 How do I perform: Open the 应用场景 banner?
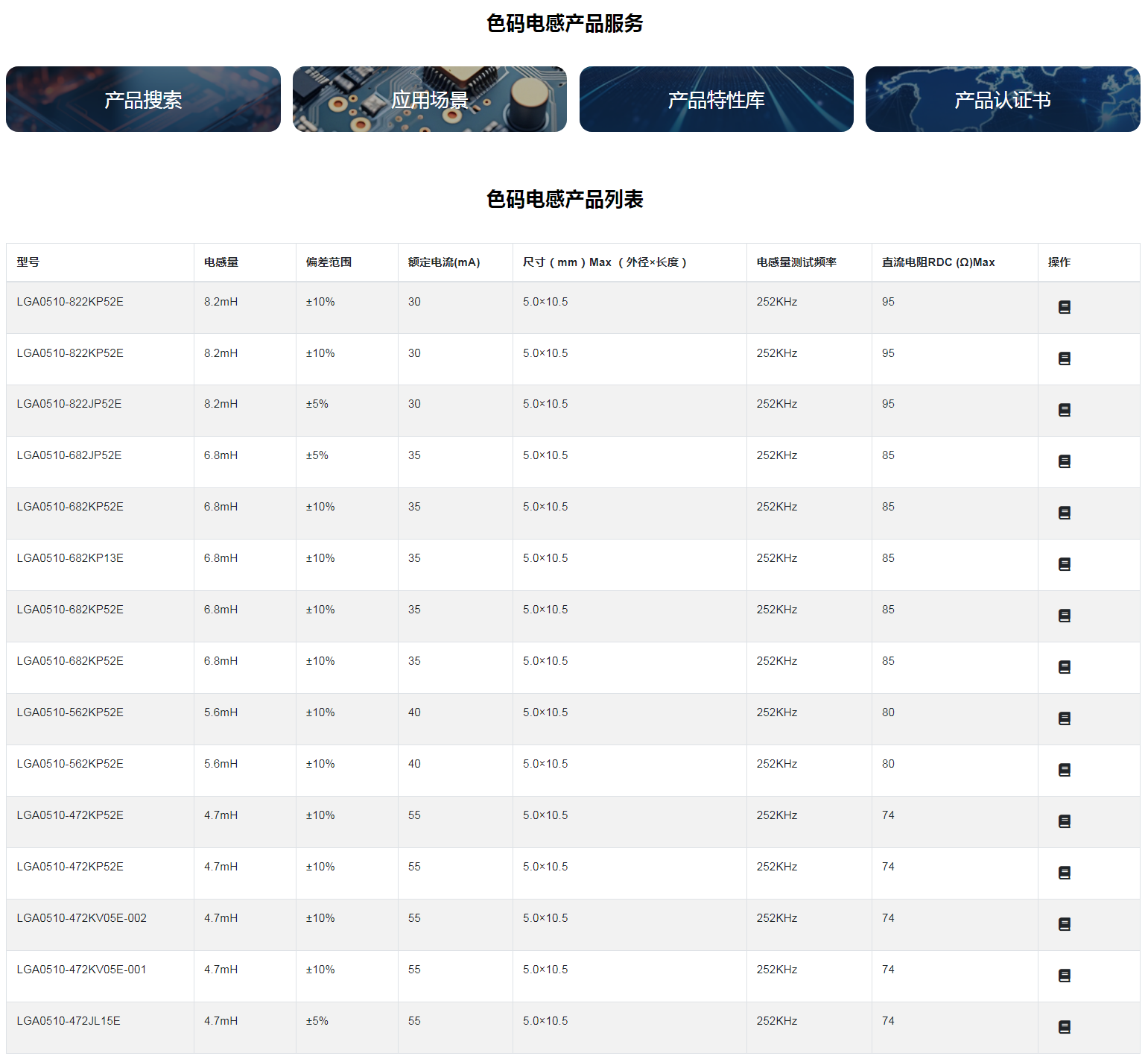pyautogui.click(x=429, y=99)
